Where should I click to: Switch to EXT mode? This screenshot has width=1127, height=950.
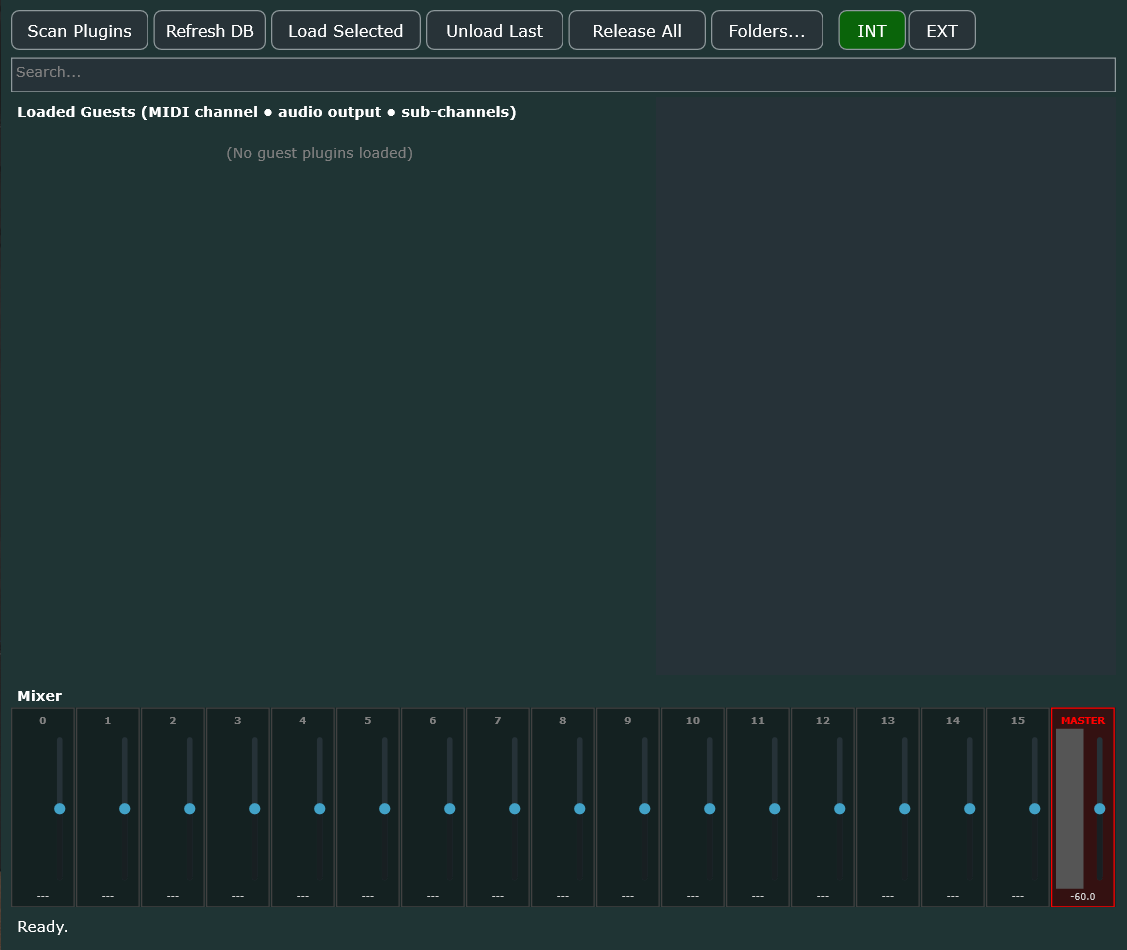(x=942, y=31)
